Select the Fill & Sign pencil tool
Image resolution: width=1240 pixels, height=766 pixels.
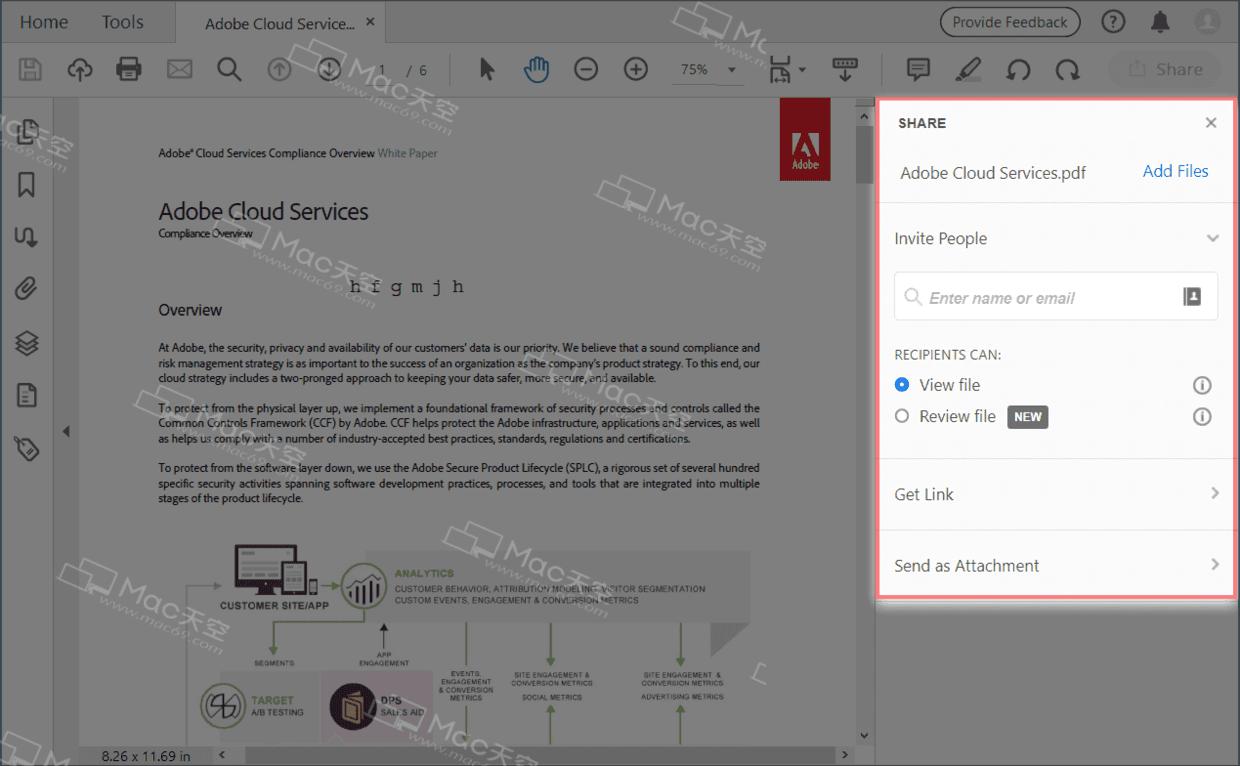(x=968, y=70)
